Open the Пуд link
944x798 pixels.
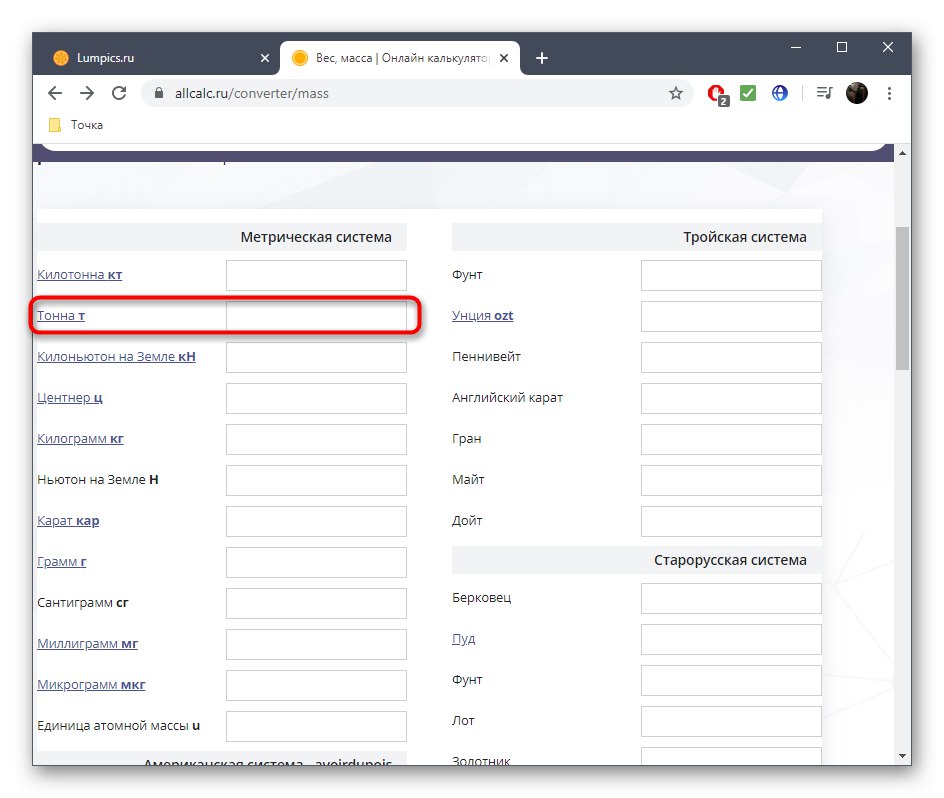click(464, 638)
